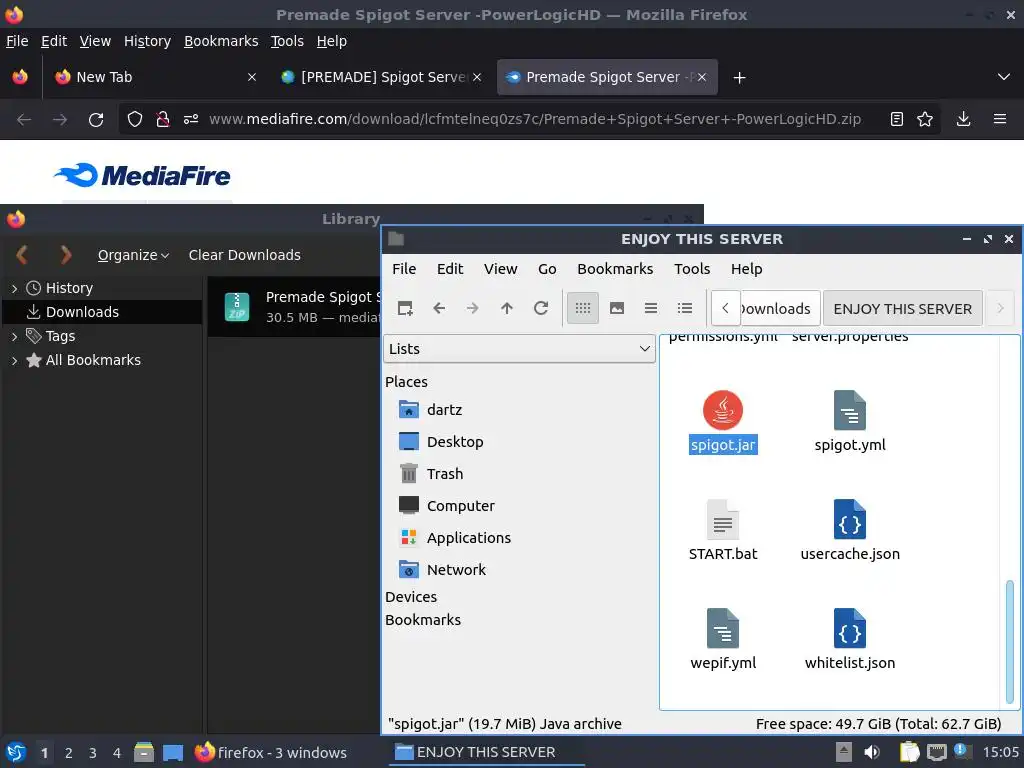Open the file manager View menu

coord(500,269)
